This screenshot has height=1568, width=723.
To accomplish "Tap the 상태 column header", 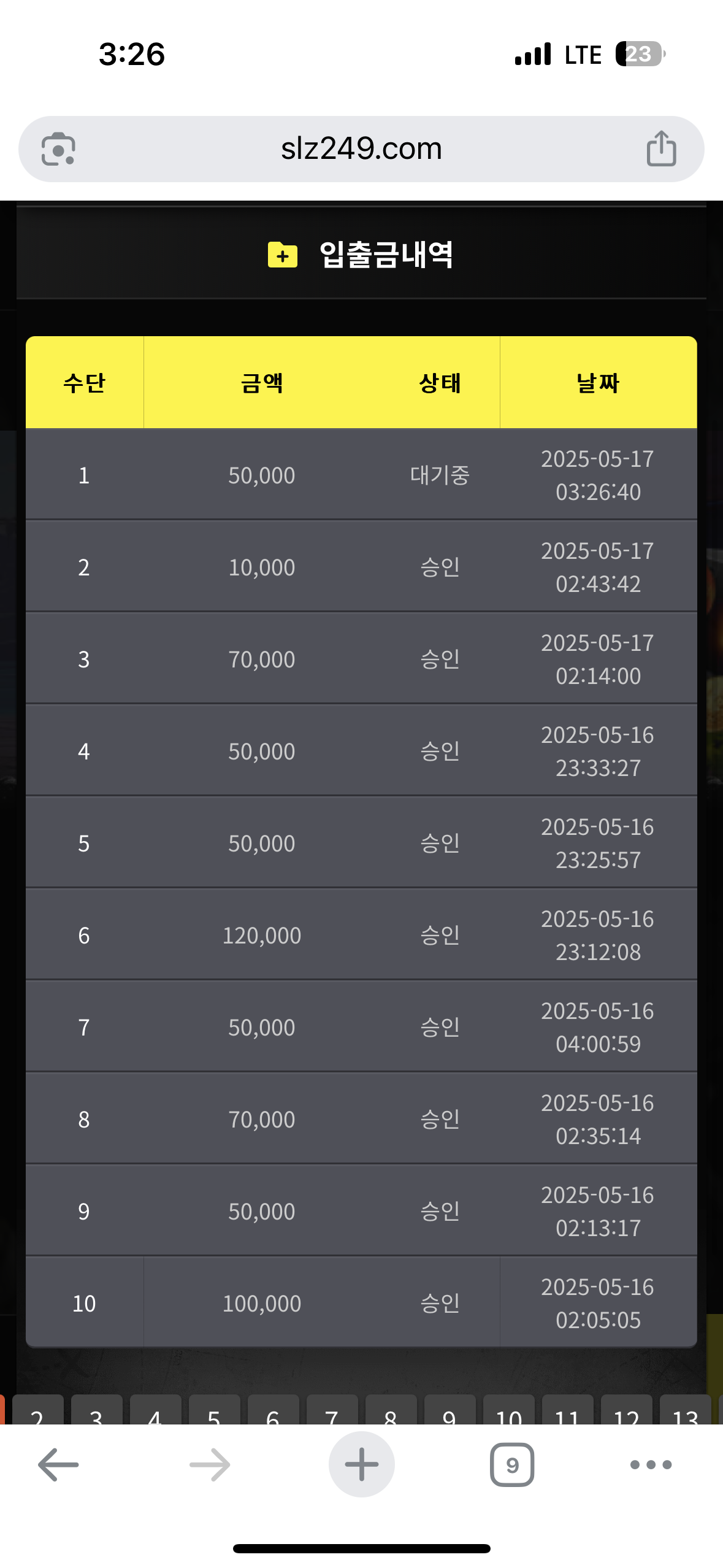I will 440,383.
